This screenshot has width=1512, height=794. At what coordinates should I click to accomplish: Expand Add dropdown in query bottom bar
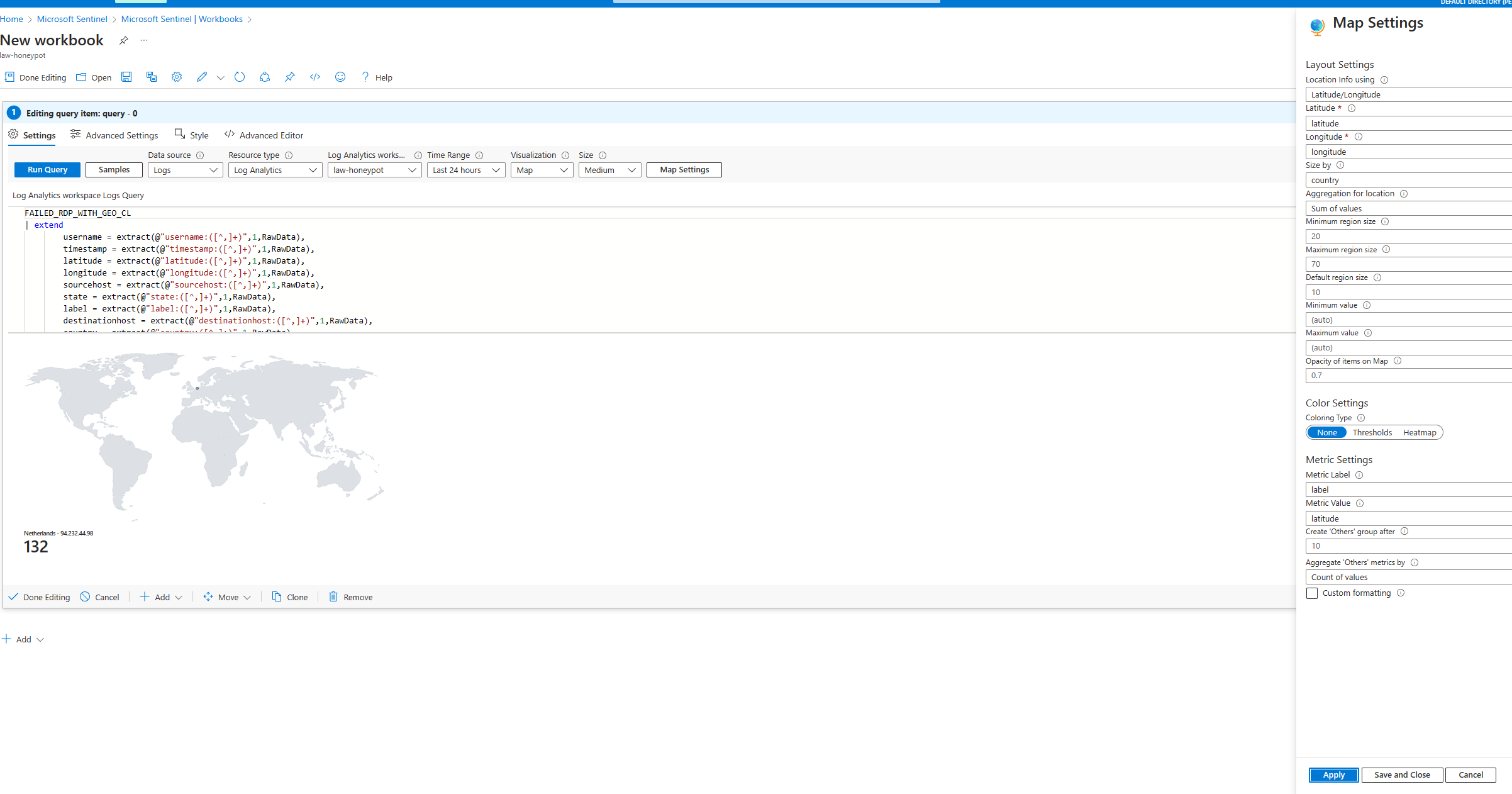point(161,597)
